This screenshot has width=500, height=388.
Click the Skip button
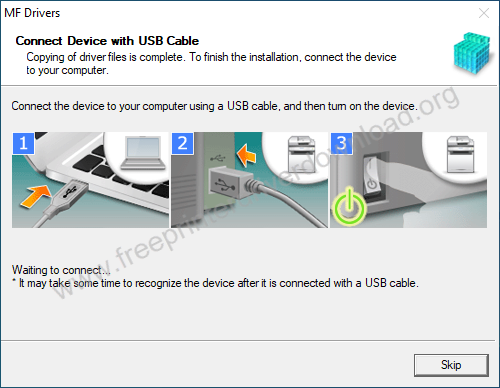tap(451, 365)
